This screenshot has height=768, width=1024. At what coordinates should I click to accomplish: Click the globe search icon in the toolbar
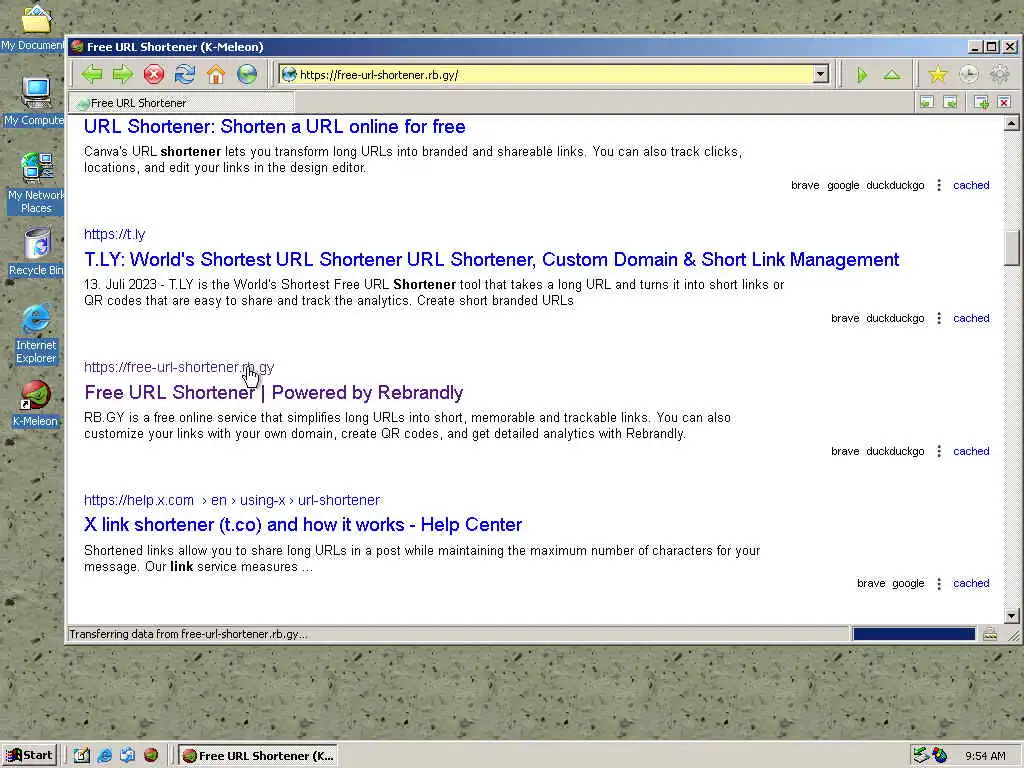[x=247, y=74]
